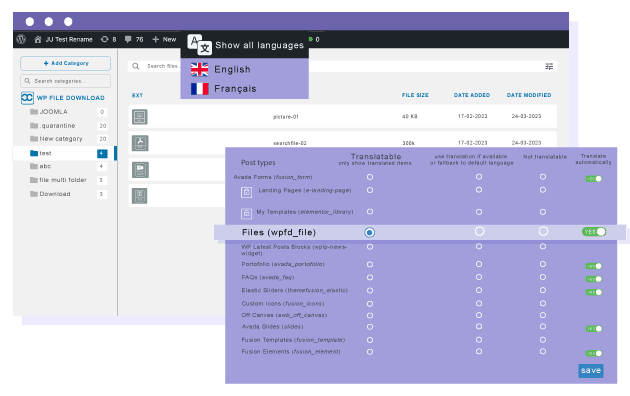This screenshot has width=630, height=396.
Task: Toggle automatic translation for FAQs
Action: 594,279
